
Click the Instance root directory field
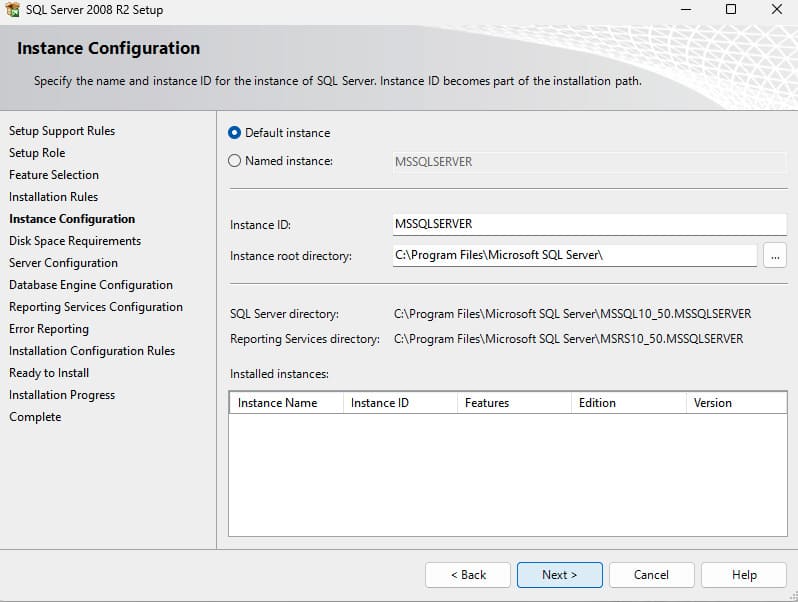click(575, 255)
